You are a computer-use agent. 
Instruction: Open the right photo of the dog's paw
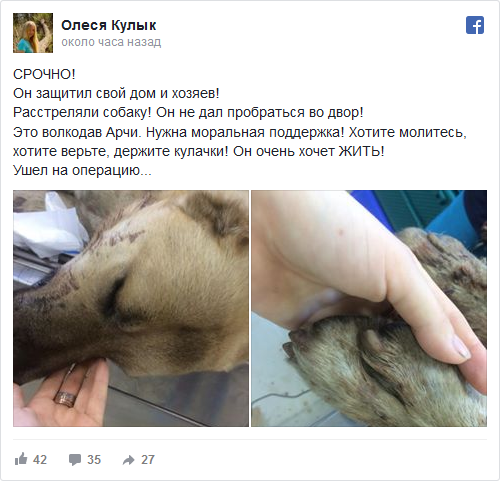click(x=369, y=308)
